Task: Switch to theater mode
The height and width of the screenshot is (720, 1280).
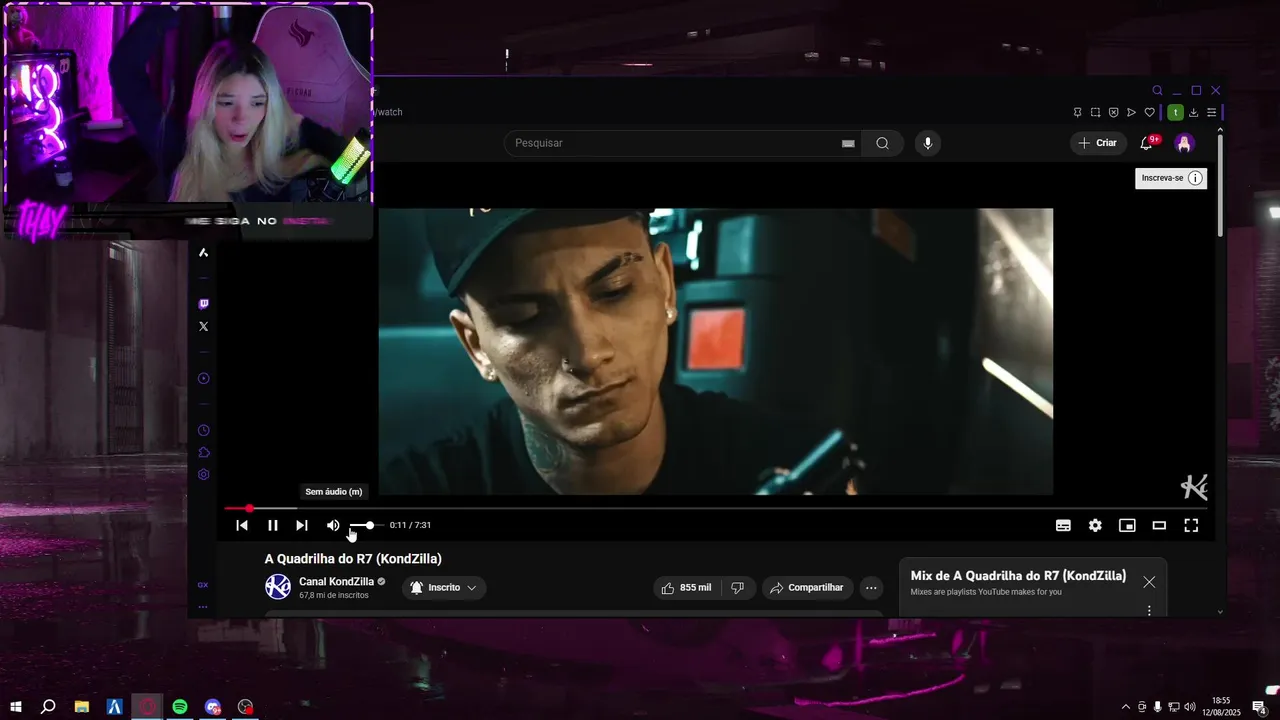Action: tap(1159, 525)
